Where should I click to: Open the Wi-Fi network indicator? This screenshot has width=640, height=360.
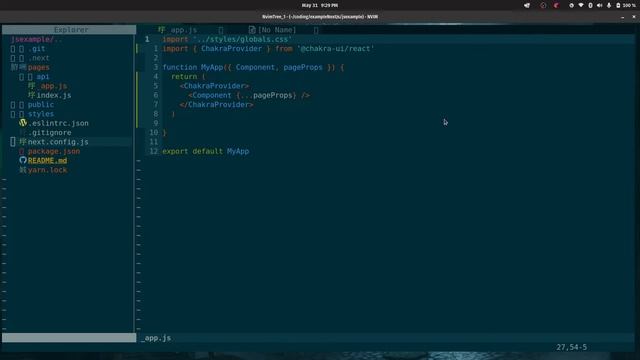coord(581,5)
